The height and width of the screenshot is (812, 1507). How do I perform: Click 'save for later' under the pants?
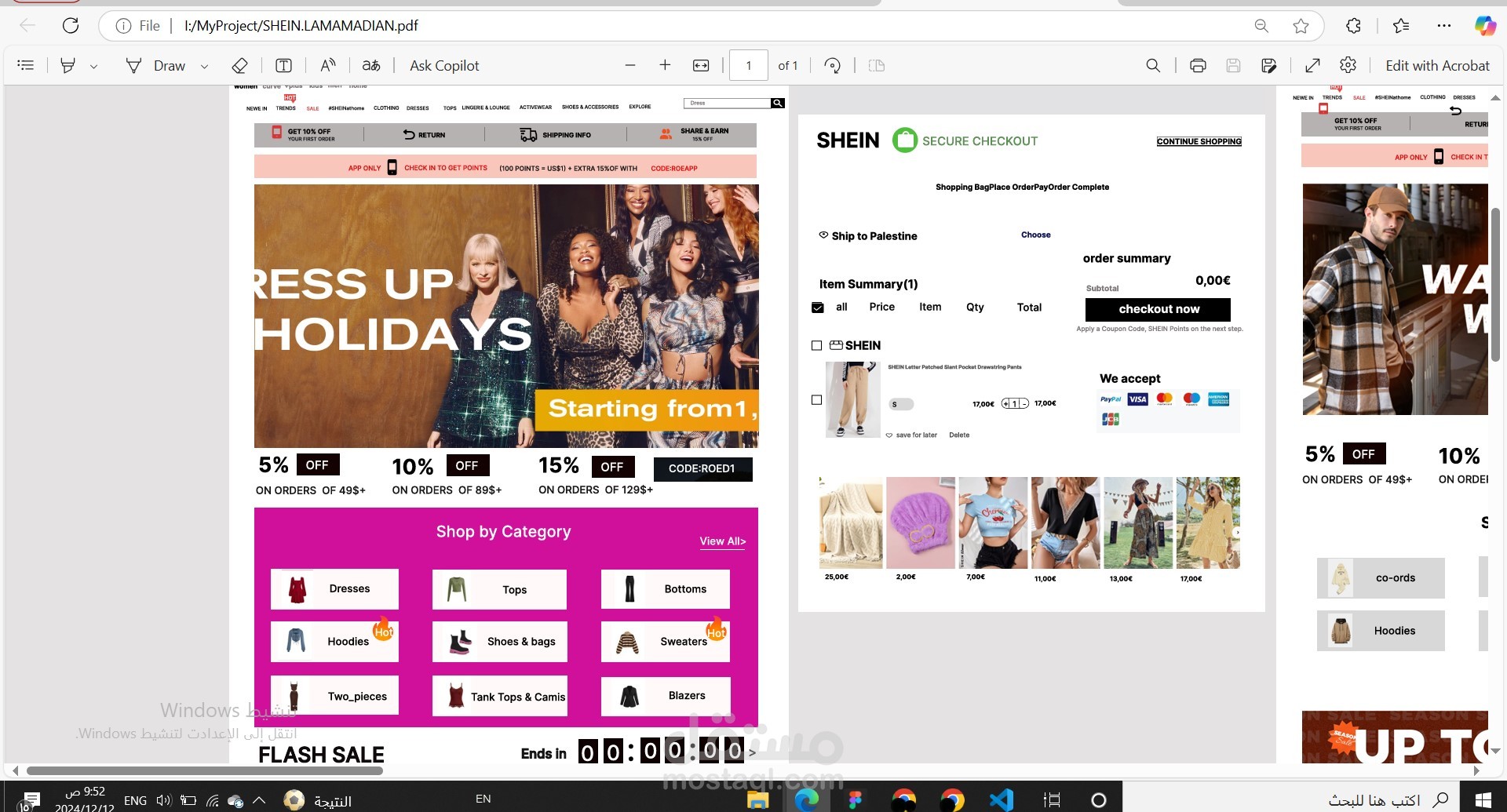coord(912,435)
